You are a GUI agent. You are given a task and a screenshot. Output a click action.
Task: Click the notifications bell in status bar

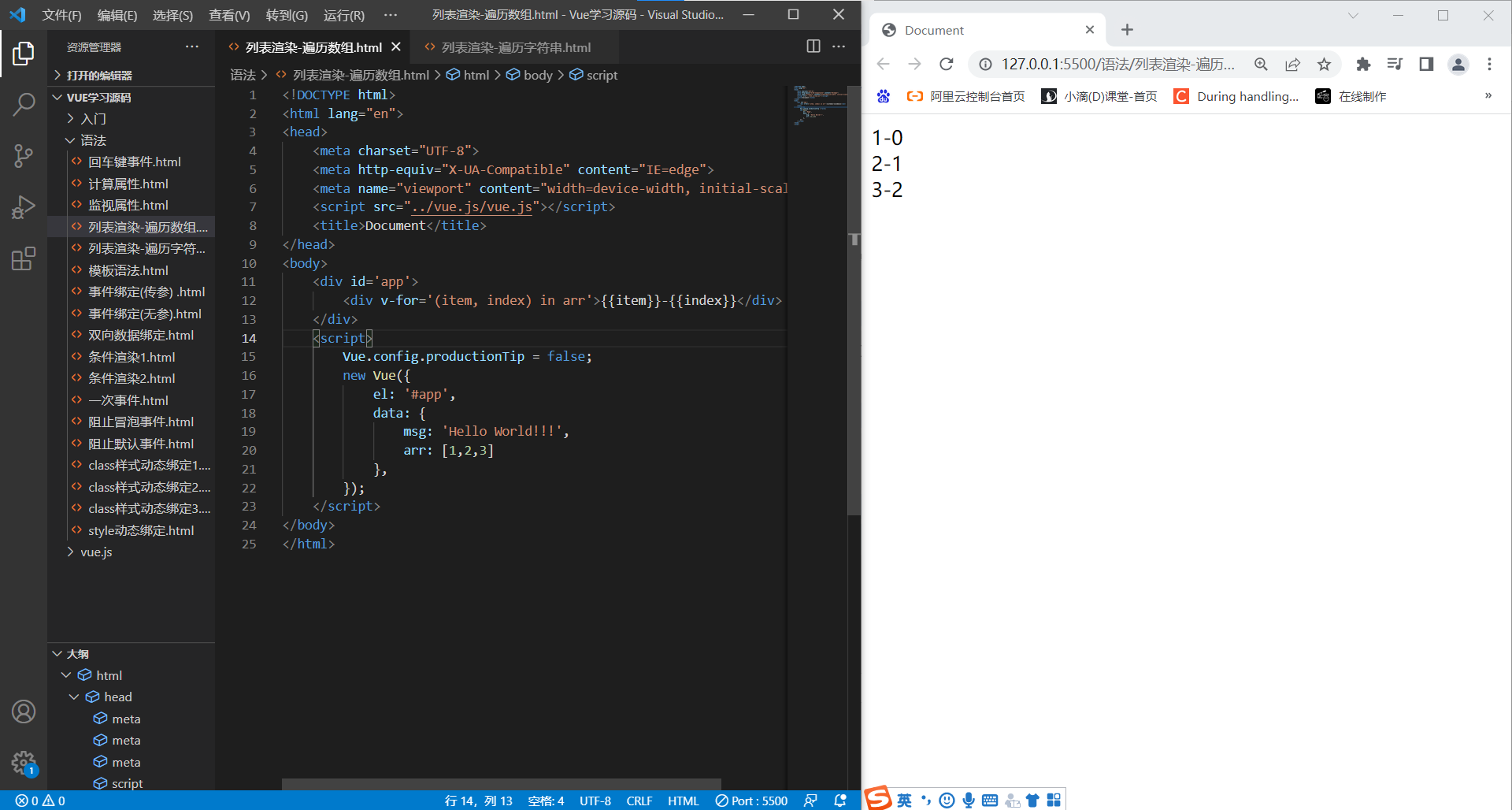[840, 801]
